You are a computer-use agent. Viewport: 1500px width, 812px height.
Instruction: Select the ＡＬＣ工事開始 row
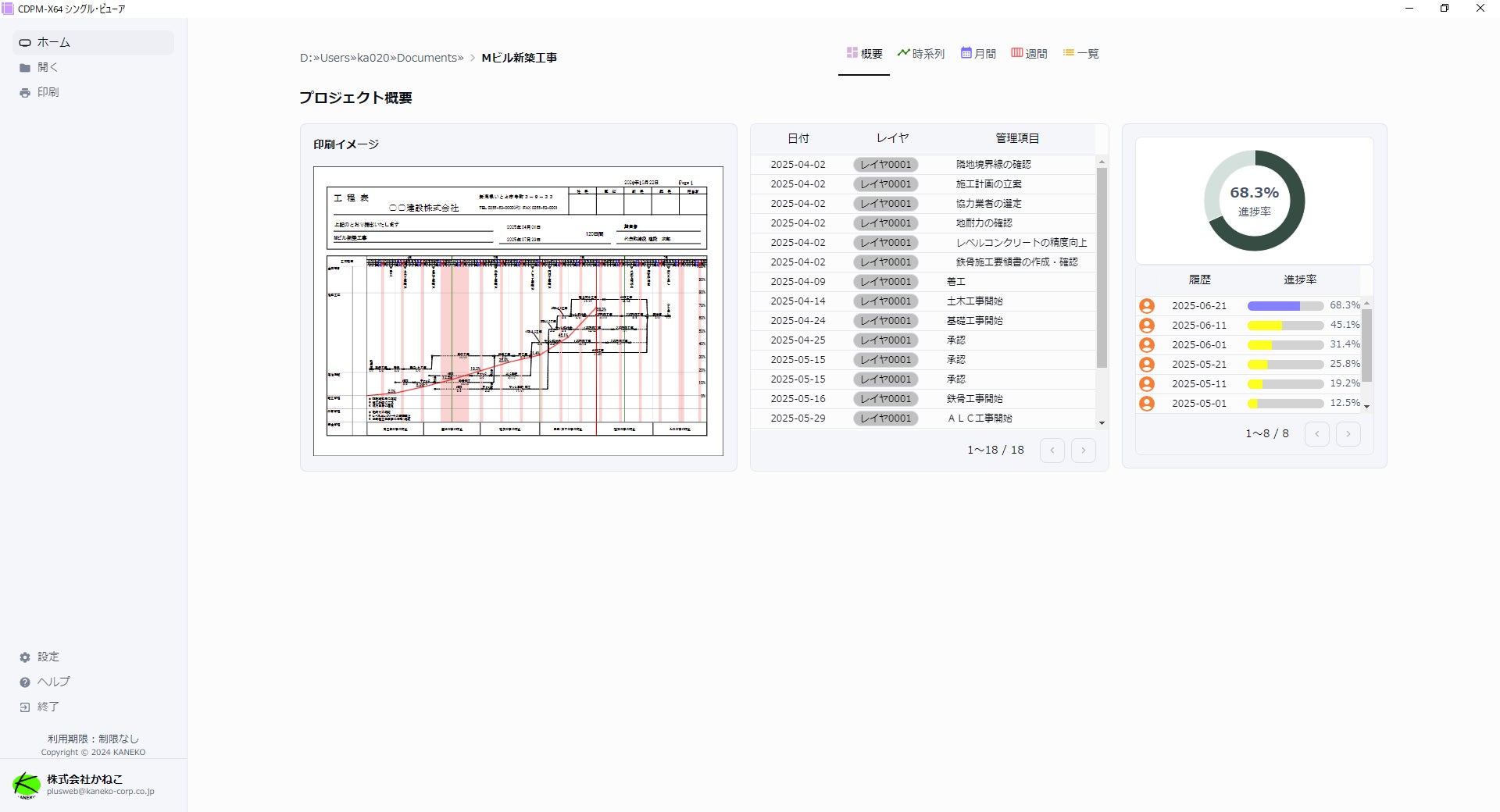click(923, 418)
